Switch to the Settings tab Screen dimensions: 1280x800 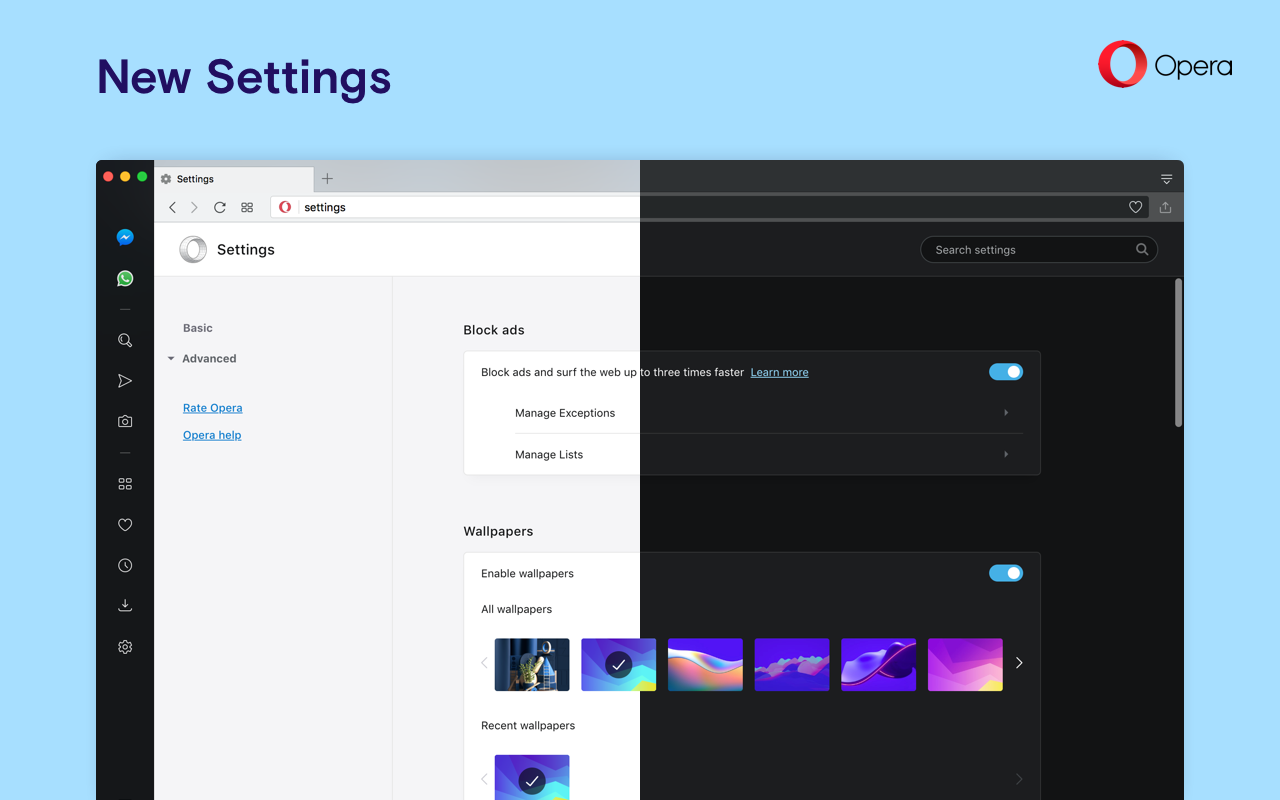click(x=234, y=179)
